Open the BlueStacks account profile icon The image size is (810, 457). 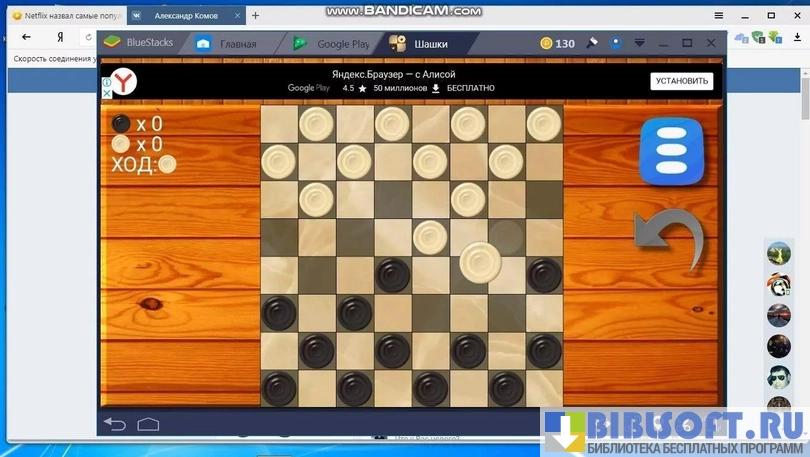point(616,43)
